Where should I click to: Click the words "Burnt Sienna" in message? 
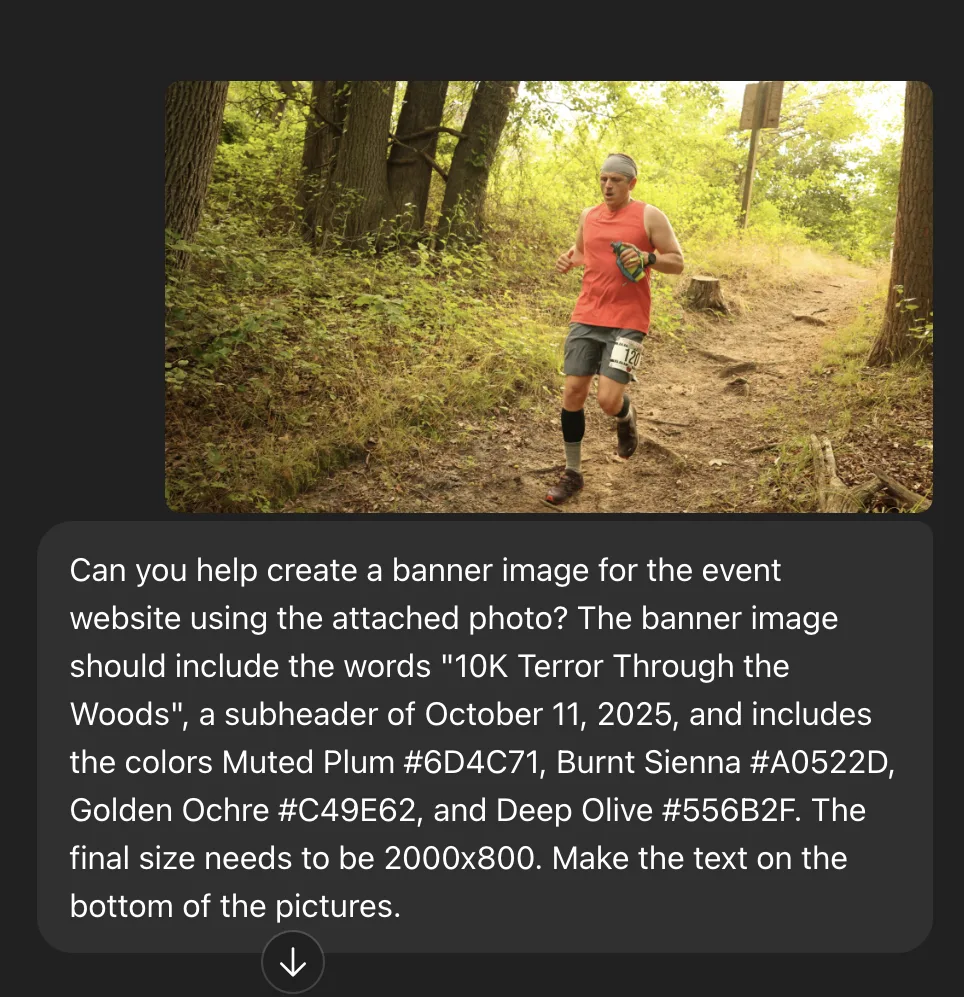pyautogui.click(x=649, y=762)
